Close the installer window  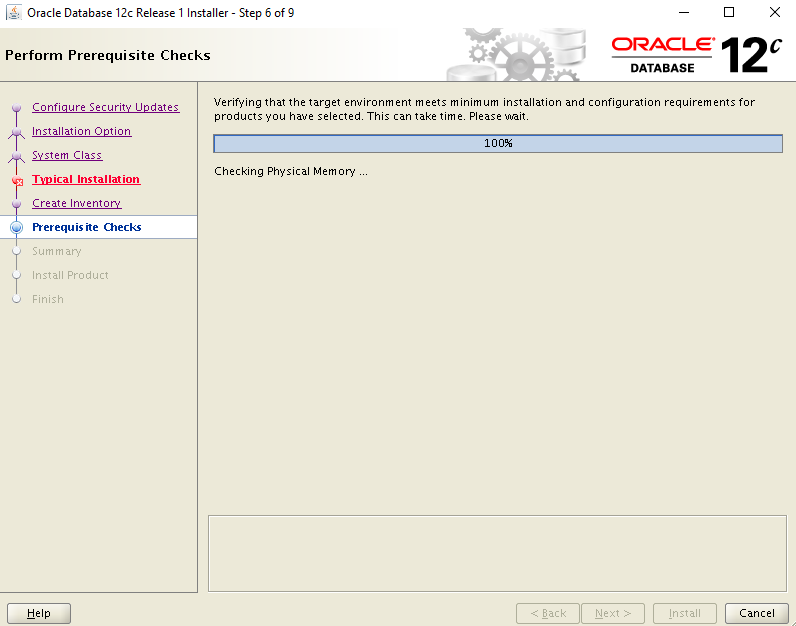point(775,13)
